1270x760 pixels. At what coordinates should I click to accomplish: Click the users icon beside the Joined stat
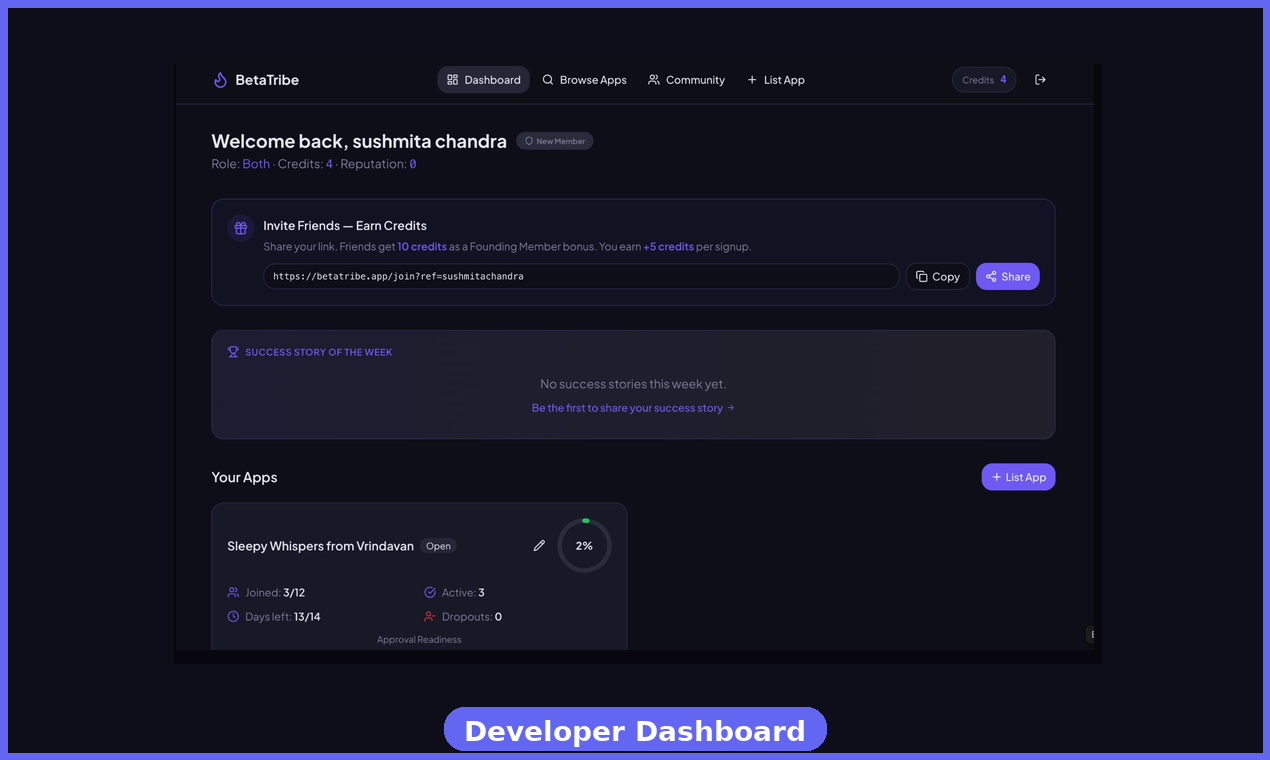(x=232, y=592)
